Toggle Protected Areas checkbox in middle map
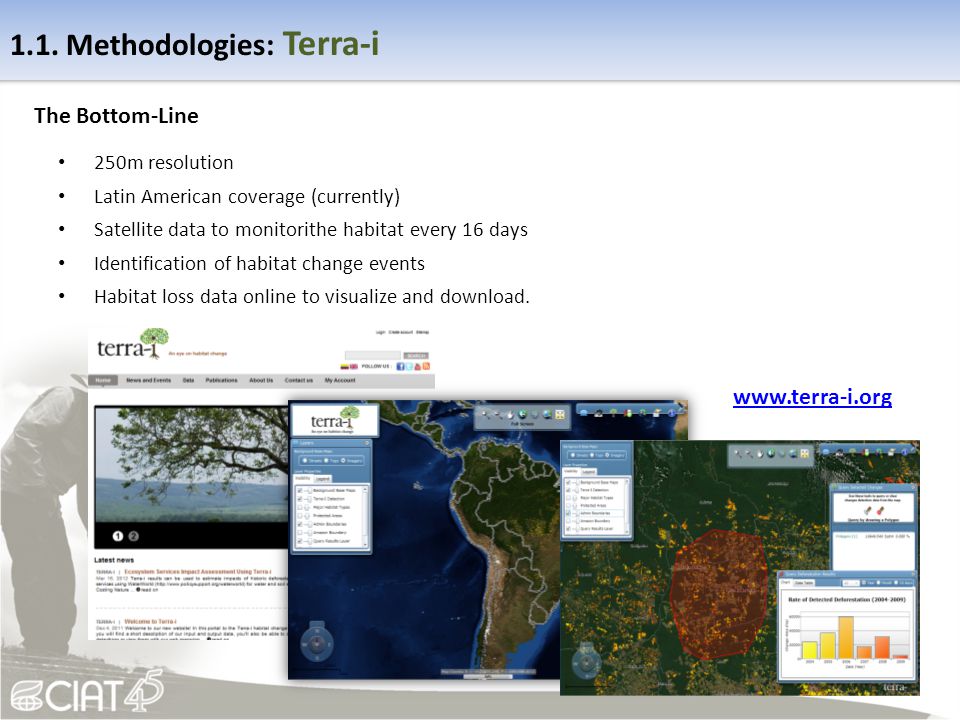Viewport: 960px width, 720px height. [x=299, y=516]
